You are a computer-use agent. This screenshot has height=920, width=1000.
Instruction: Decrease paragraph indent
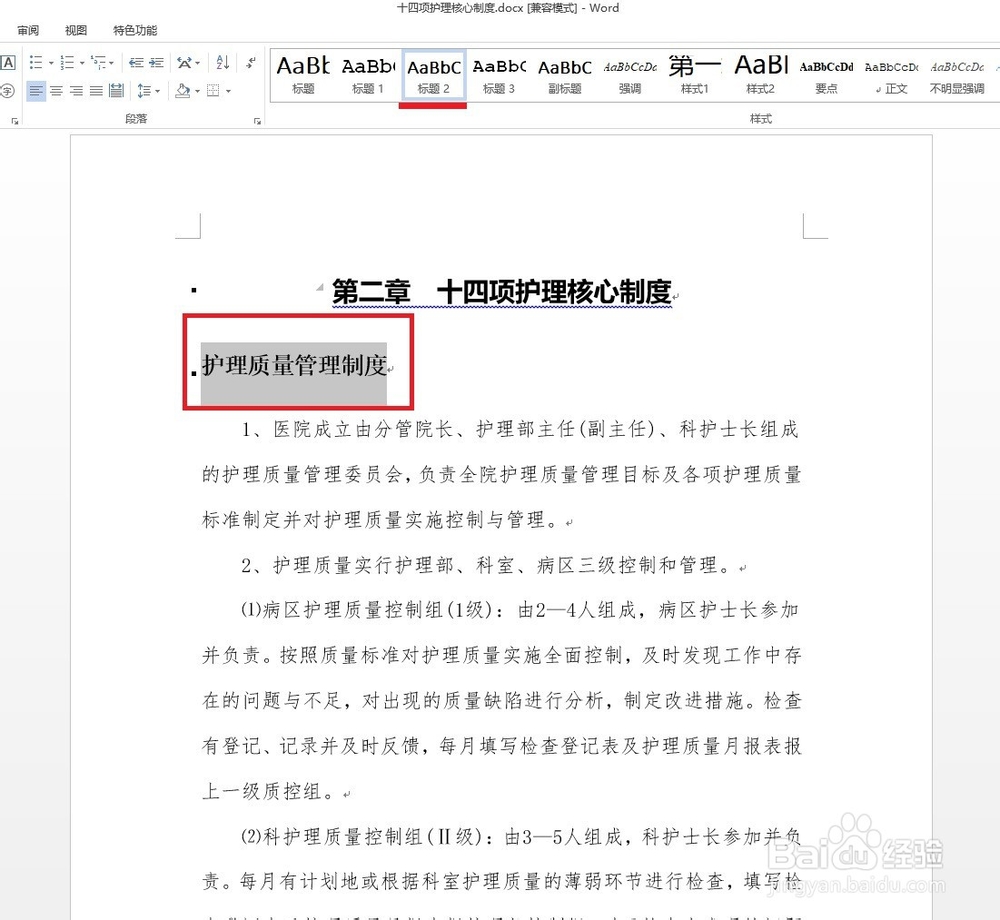pos(136,62)
